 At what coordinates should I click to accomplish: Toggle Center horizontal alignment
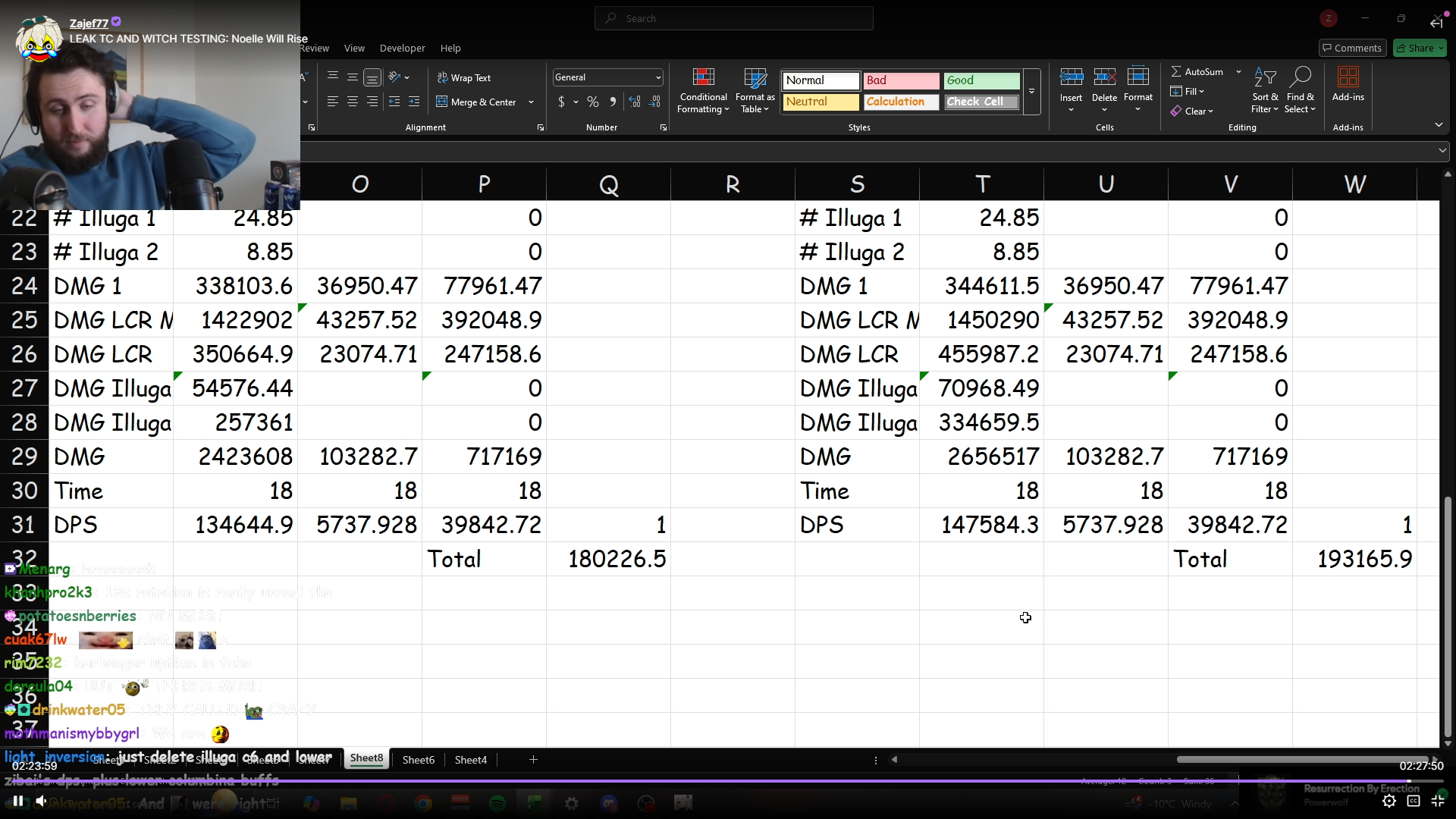[353, 102]
